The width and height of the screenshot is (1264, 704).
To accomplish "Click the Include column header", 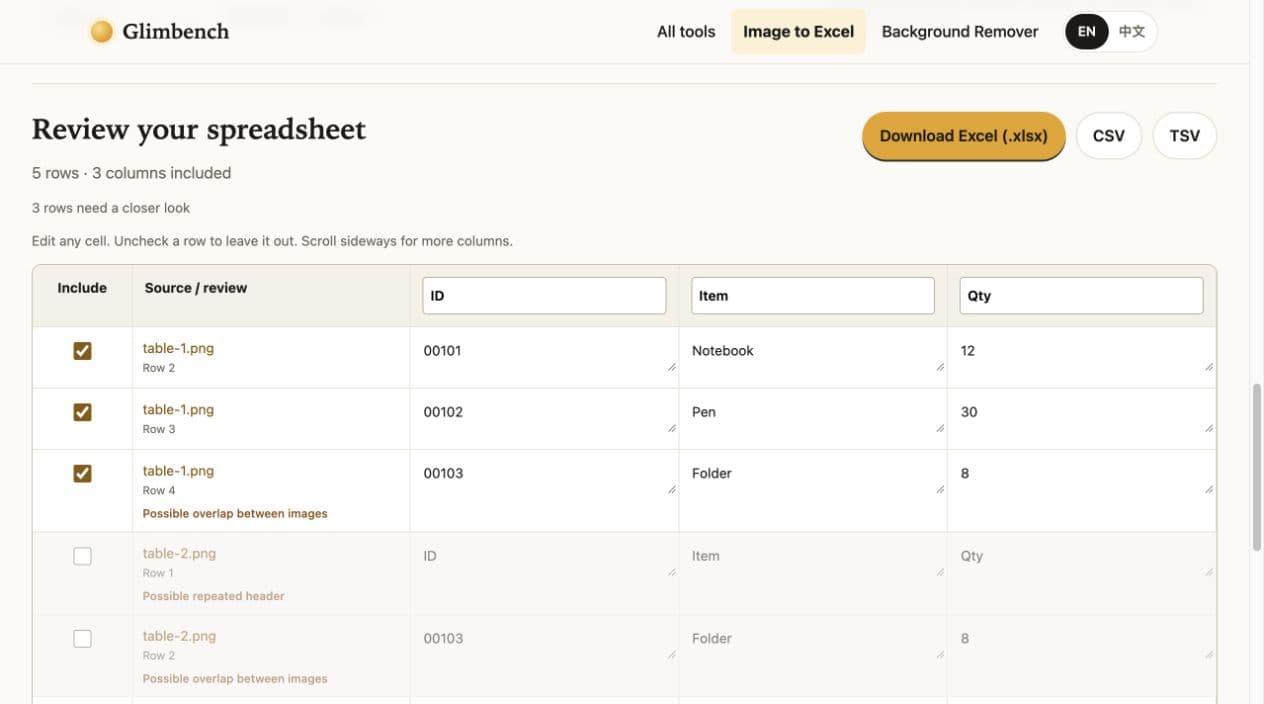I will coord(82,288).
